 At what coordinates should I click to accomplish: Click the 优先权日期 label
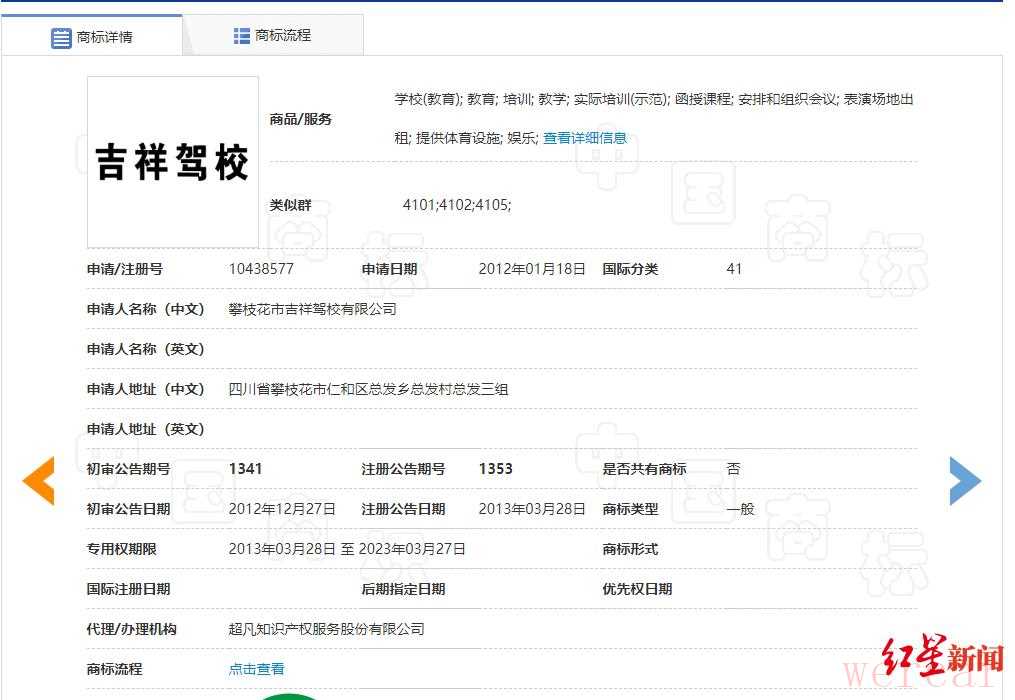click(x=637, y=589)
